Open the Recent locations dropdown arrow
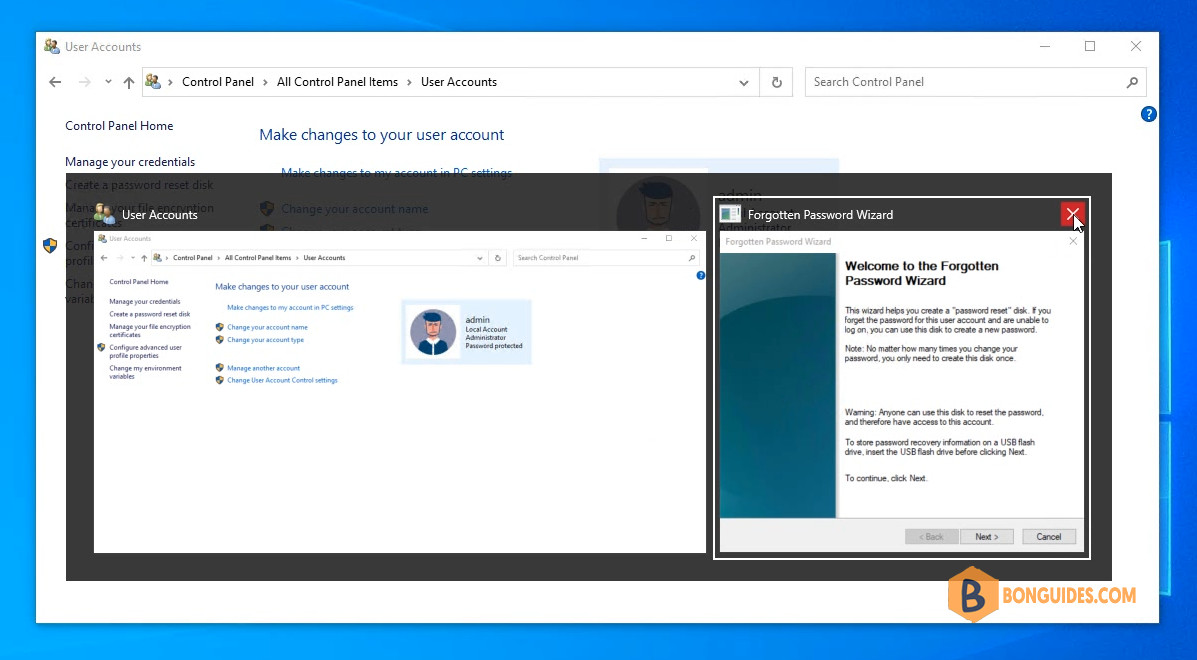 tap(108, 82)
